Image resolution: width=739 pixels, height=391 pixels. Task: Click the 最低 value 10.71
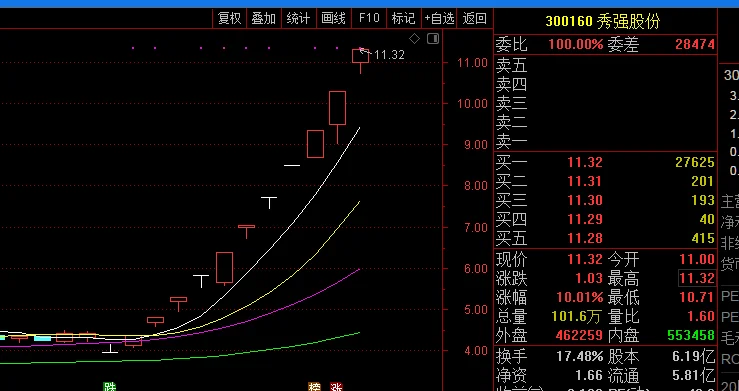tap(697, 297)
